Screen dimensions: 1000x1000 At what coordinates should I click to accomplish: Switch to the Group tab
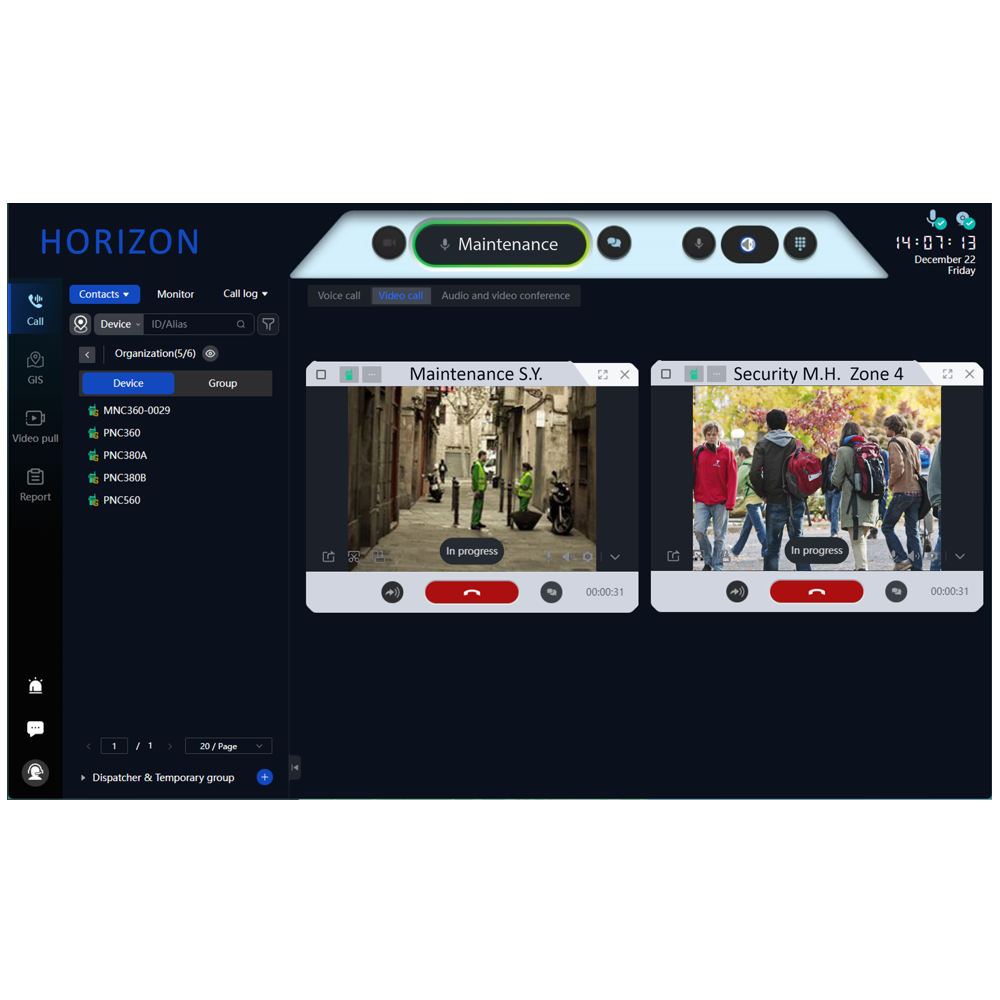[x=222, y=383]
